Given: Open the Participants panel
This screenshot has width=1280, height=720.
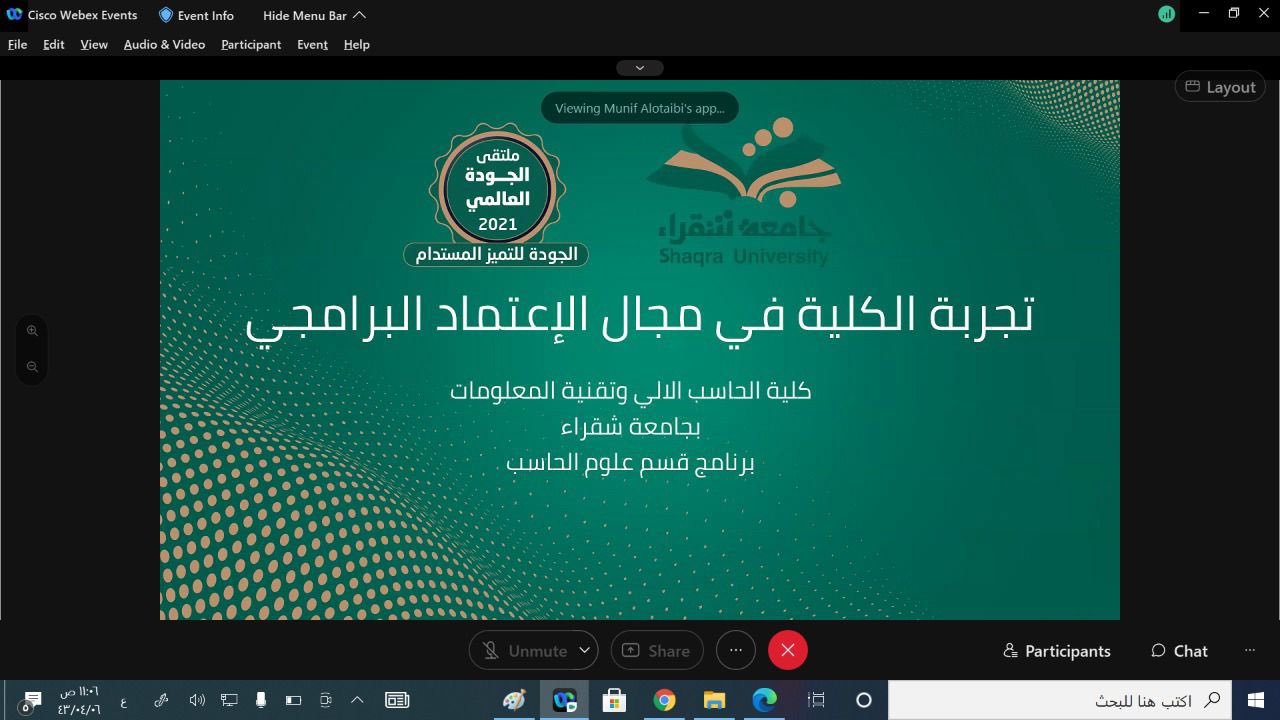Looking at the screenshot, I should tap(1057, 651).
